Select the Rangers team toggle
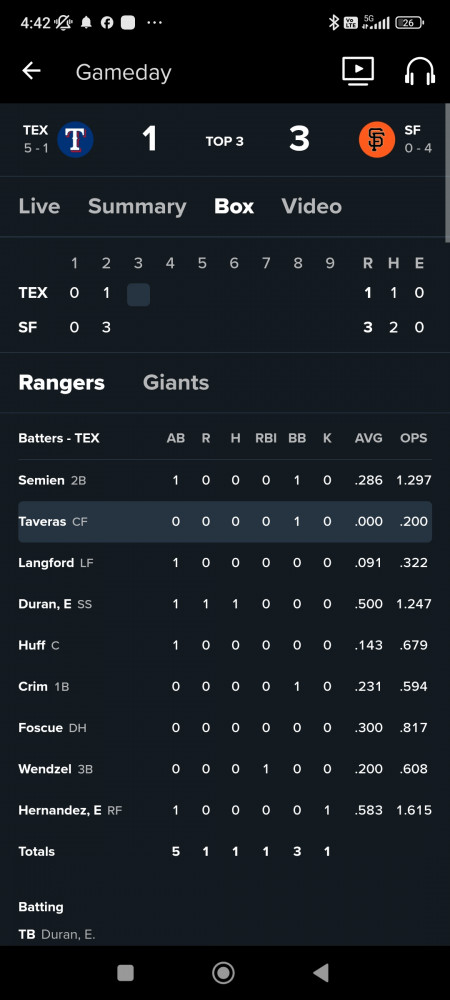 [62, 382]
